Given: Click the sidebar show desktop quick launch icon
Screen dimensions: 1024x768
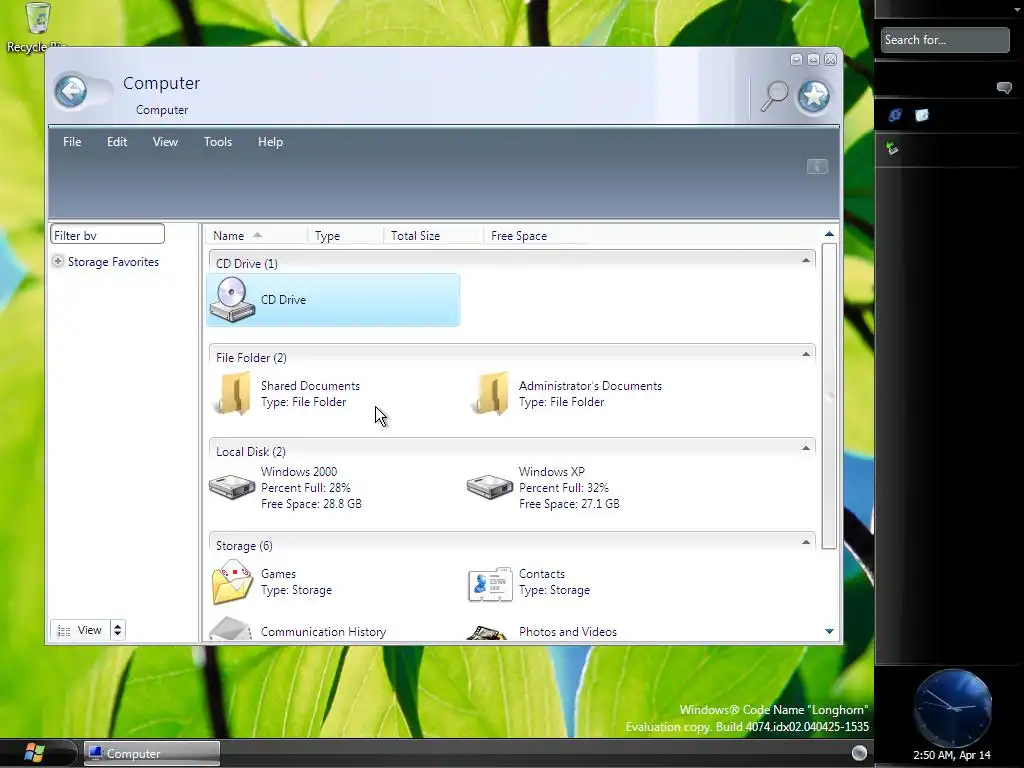Looking at the screenshot, I should point(921,116).
